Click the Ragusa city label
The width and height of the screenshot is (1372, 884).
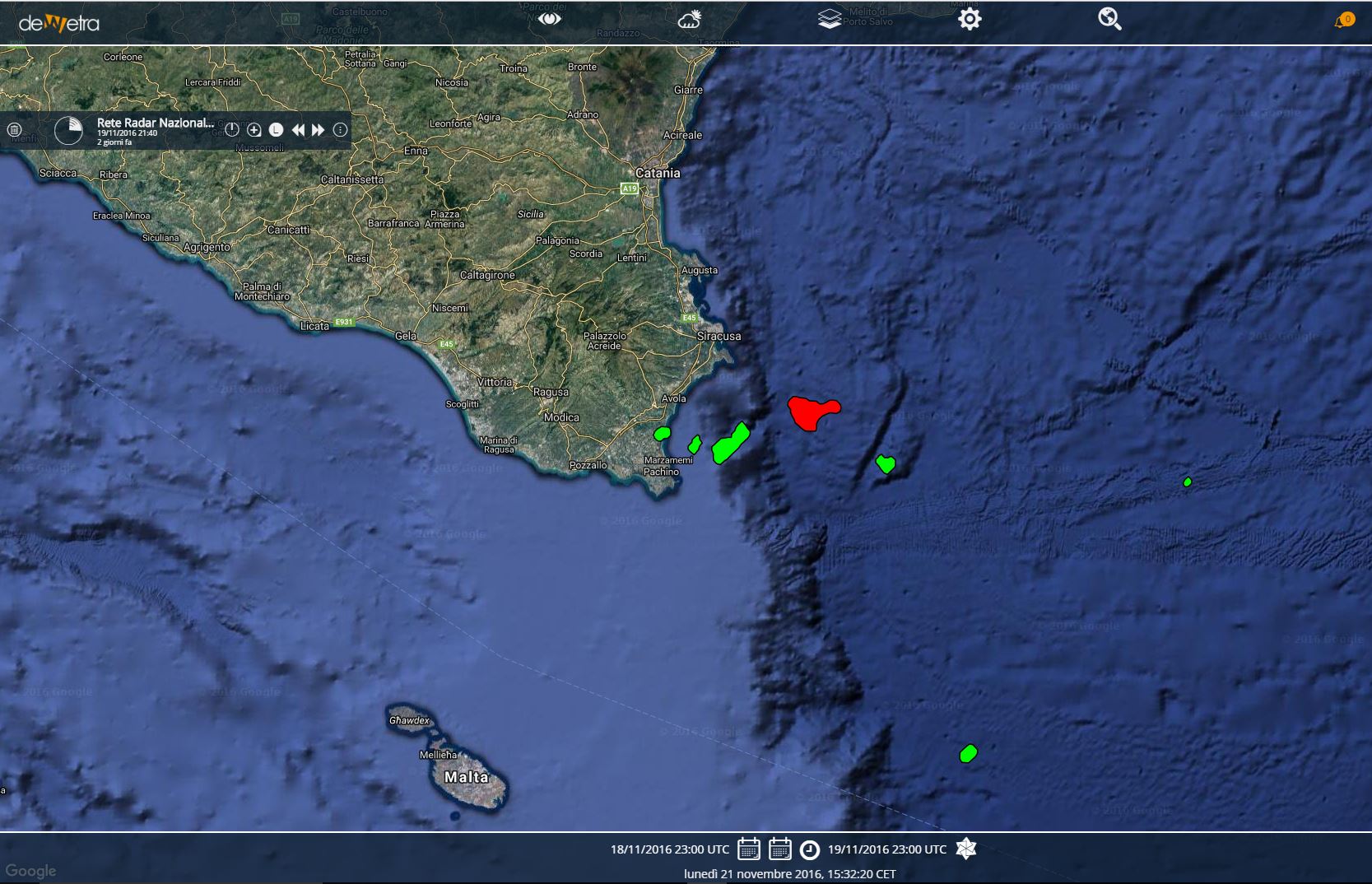coord(551,392)
